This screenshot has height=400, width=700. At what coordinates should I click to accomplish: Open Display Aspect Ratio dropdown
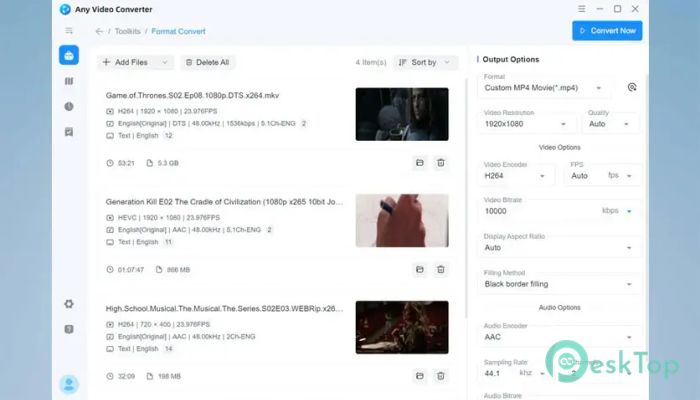(559, 248)
